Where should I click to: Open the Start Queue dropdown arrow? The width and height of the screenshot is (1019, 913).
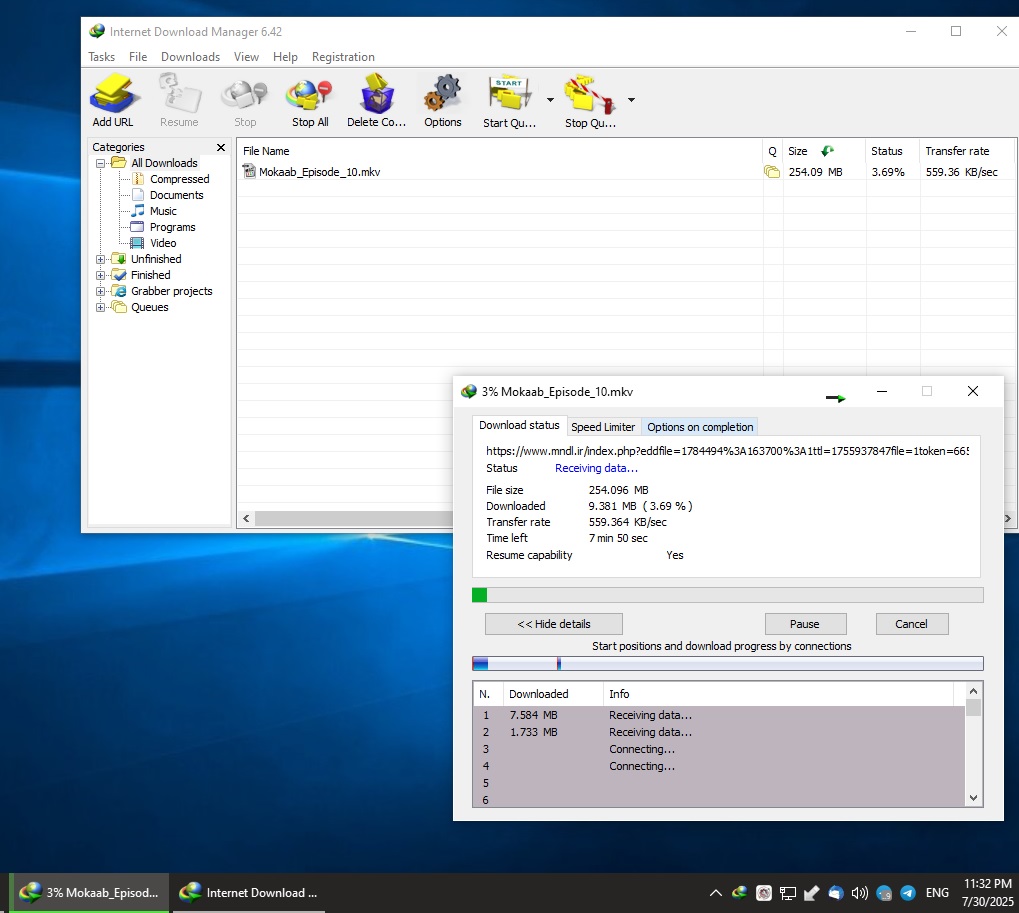pyautogui.click(x=550, y=100)
